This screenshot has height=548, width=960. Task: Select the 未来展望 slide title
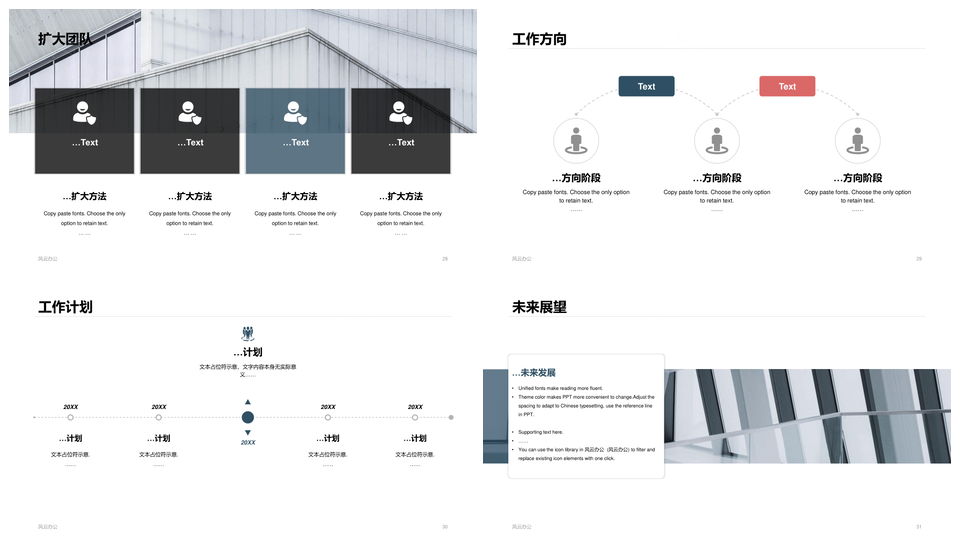click(539, 307)
